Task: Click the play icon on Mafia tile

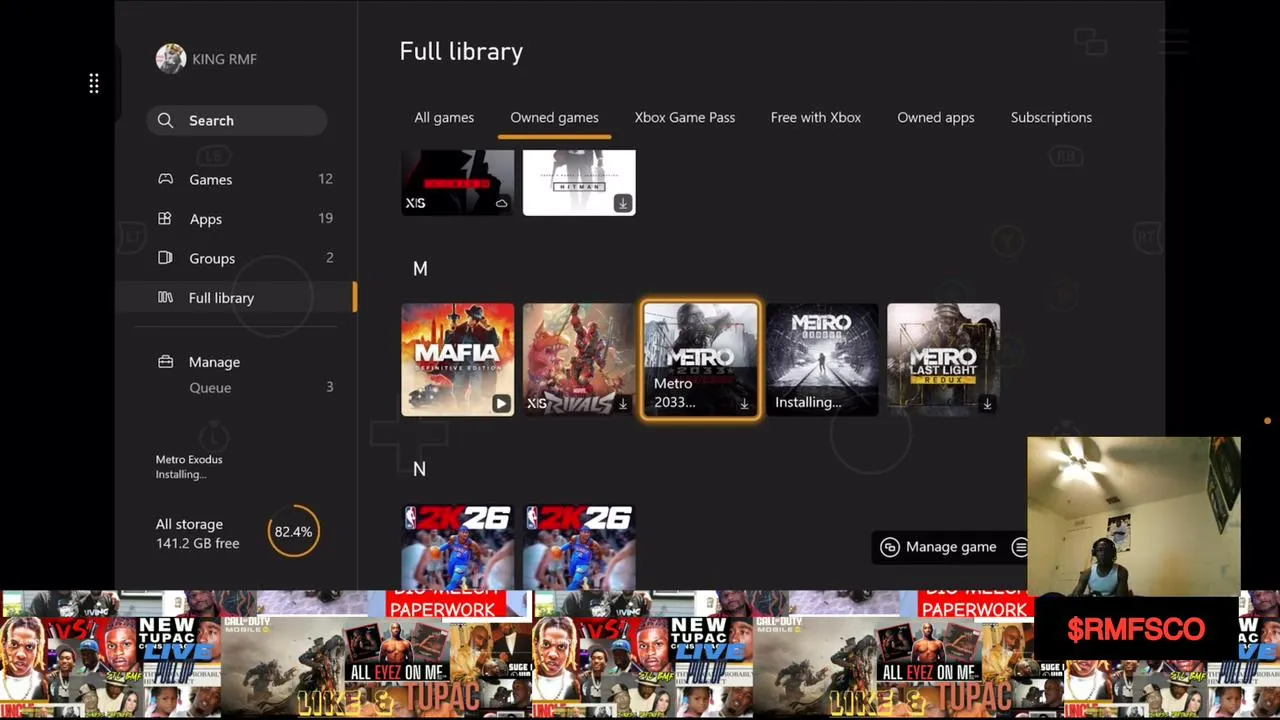Action: coord(501,403)
